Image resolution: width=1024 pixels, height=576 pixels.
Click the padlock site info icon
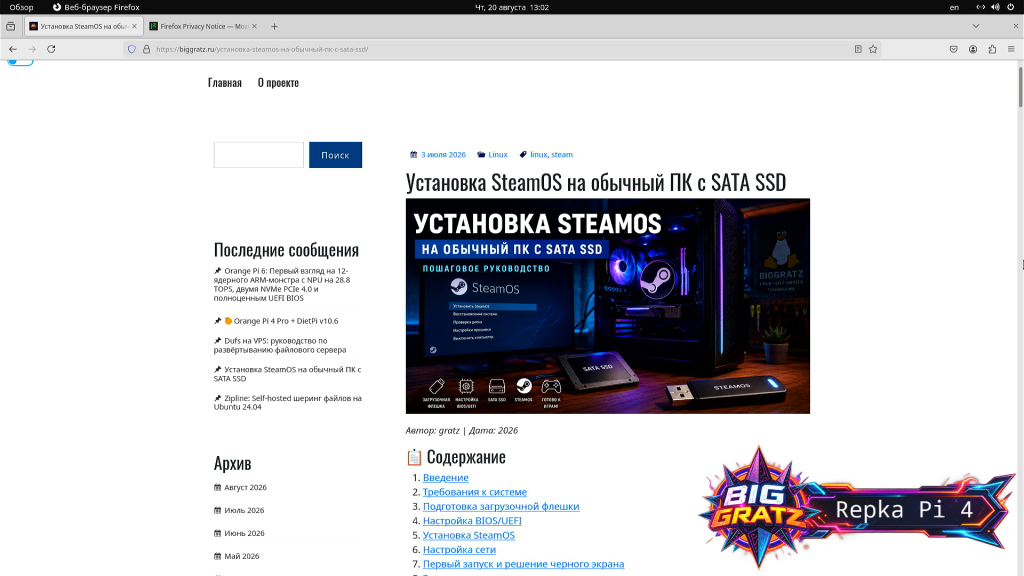146,49
